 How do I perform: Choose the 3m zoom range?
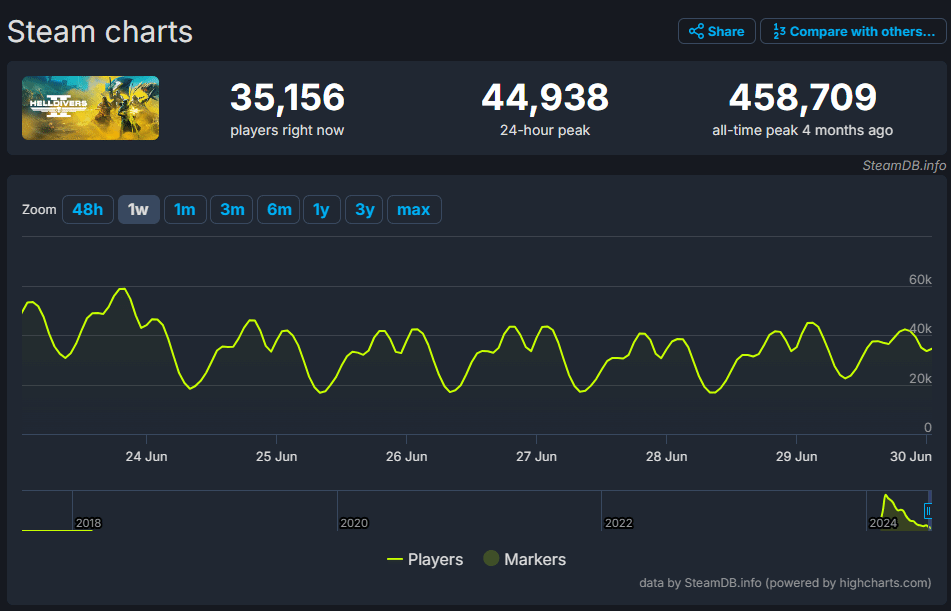[232, 209]
